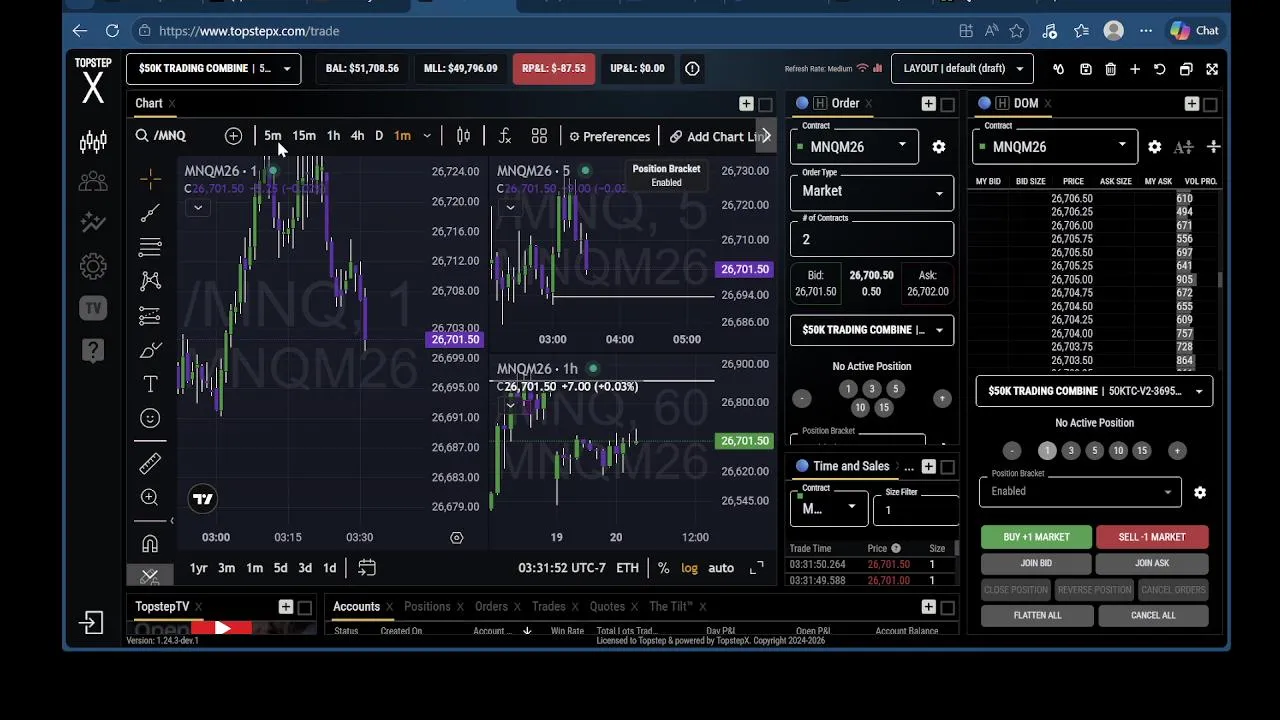The width and height of the screenshot is (1280, 720).
Task: Click the undo layout reset arrow icon
Action: coord(1159,69)
